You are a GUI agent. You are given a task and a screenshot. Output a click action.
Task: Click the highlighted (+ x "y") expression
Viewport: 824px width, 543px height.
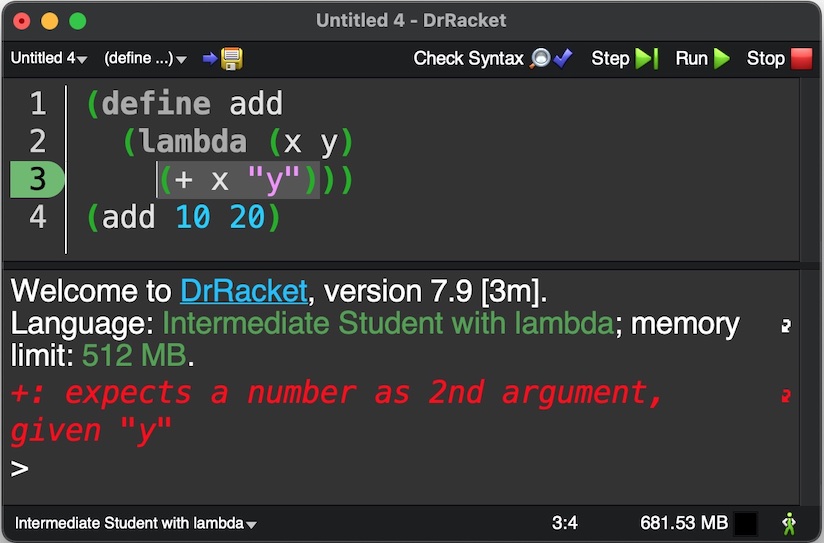238,180
